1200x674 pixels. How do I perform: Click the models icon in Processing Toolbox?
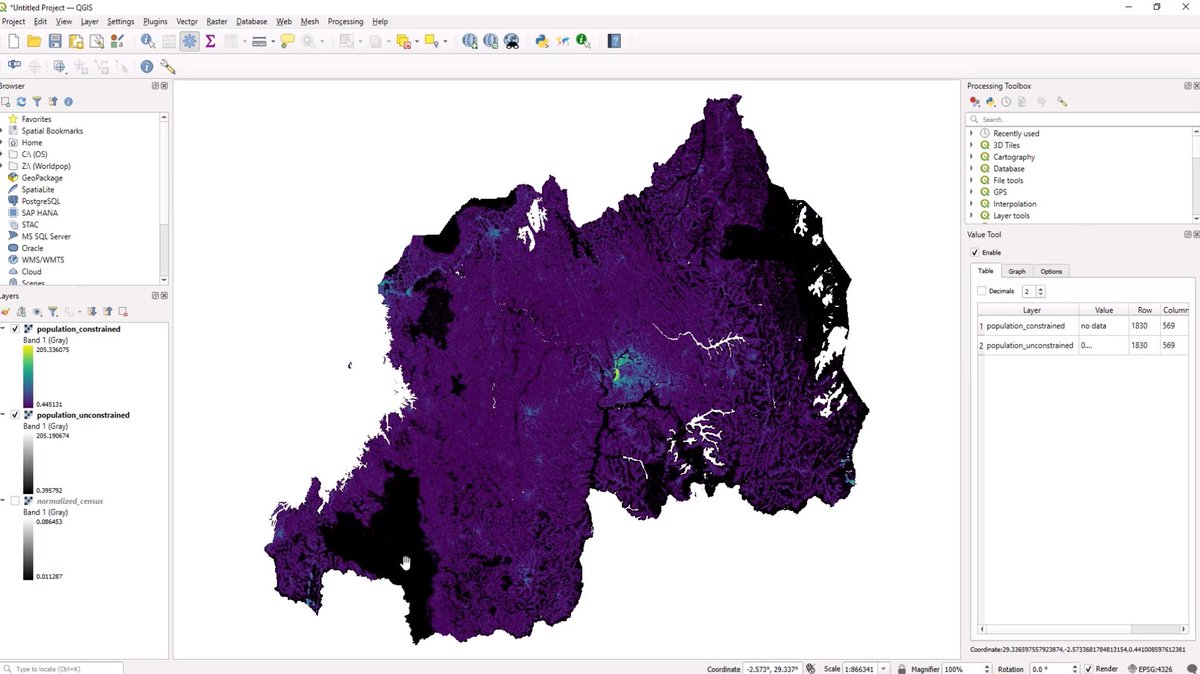pyautogui.click(x=974, y=102)
